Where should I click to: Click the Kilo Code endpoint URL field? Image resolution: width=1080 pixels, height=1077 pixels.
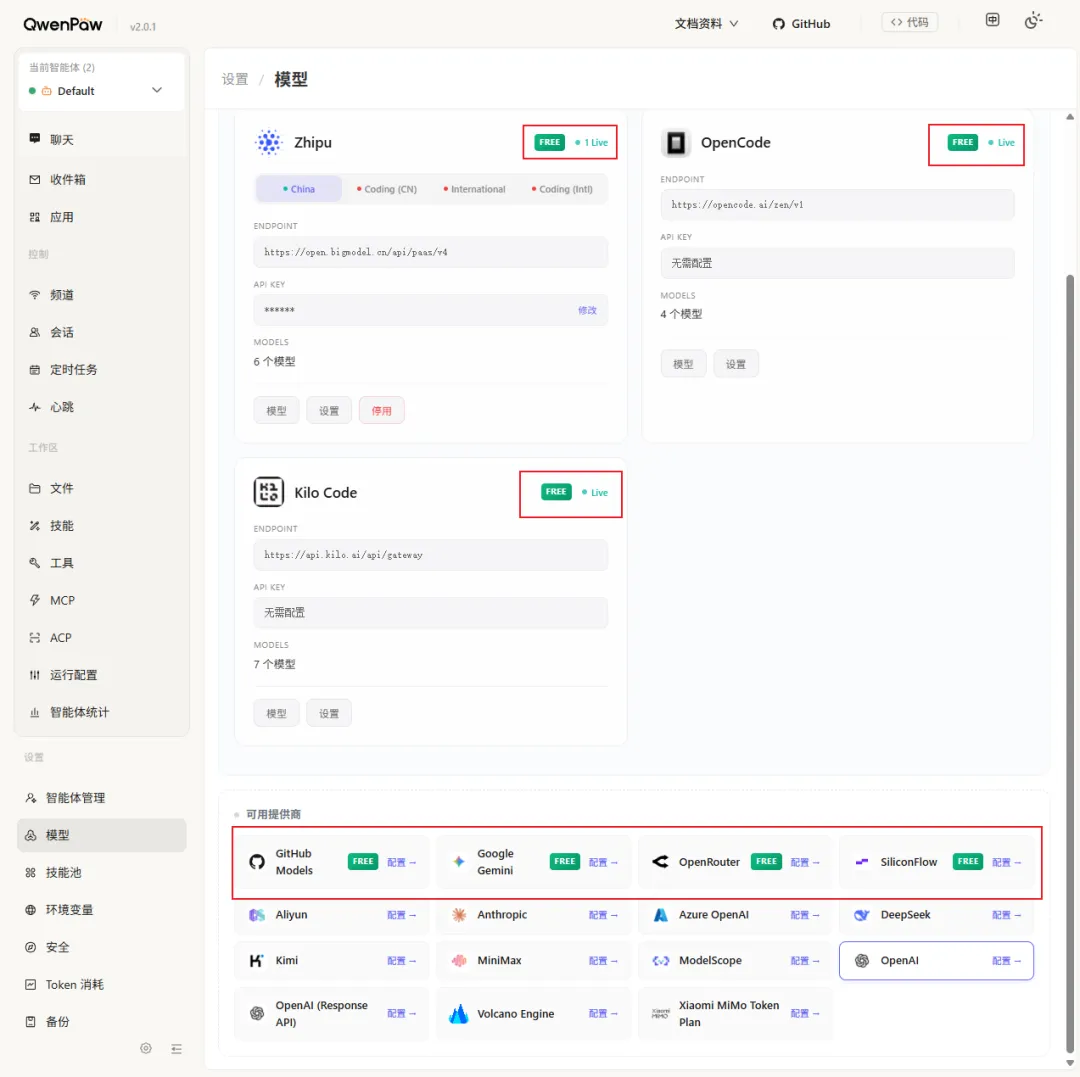click(430, 555)
